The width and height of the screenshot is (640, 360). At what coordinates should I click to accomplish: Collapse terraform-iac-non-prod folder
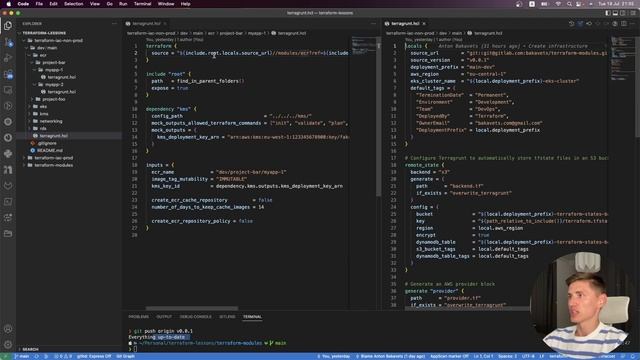[x=58, y=40]
